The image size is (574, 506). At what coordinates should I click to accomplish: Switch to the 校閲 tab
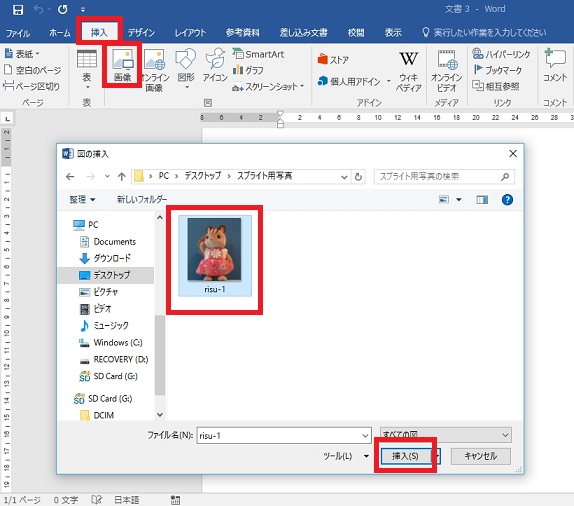point(356,33)
